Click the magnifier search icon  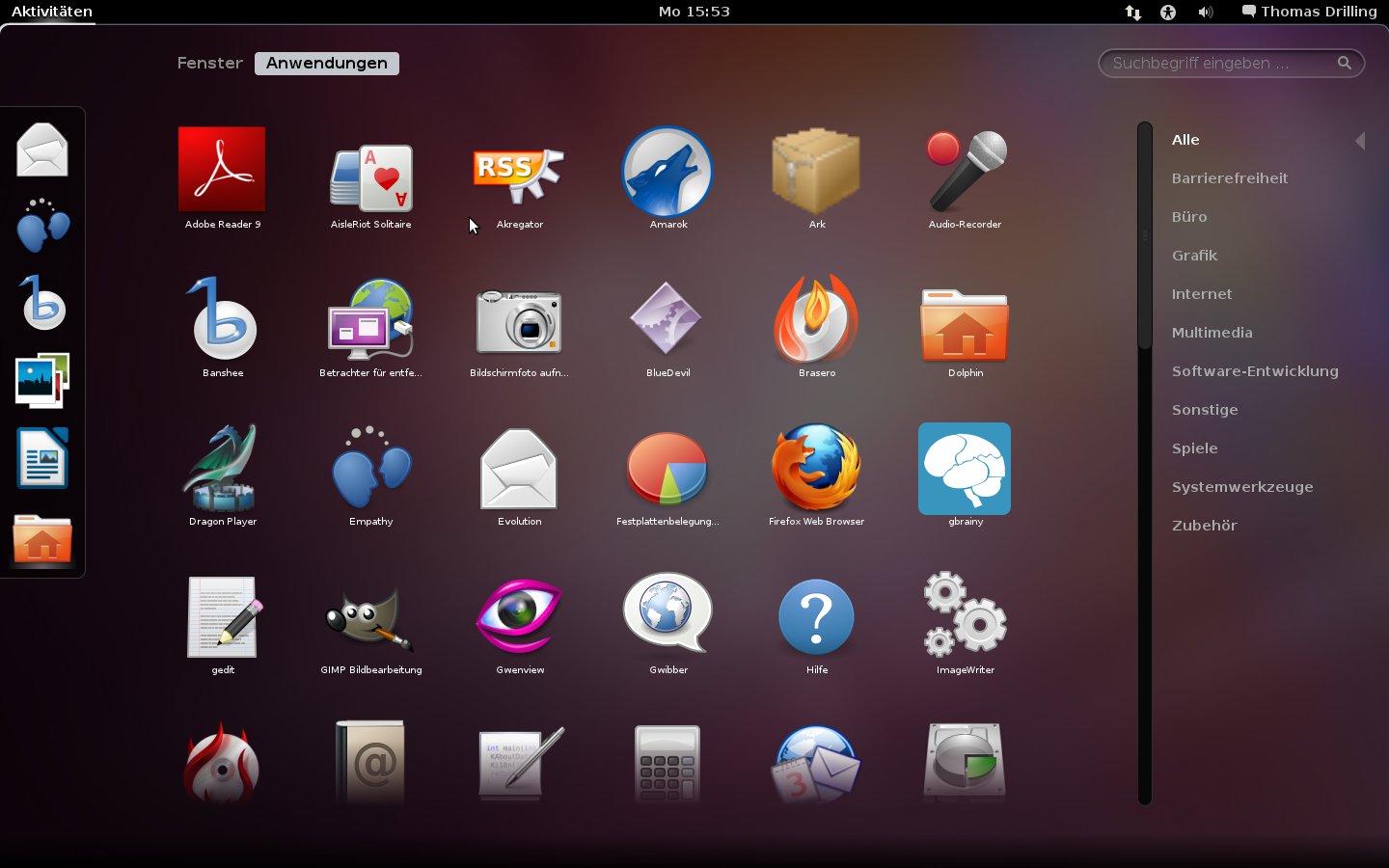[1345, 64]
